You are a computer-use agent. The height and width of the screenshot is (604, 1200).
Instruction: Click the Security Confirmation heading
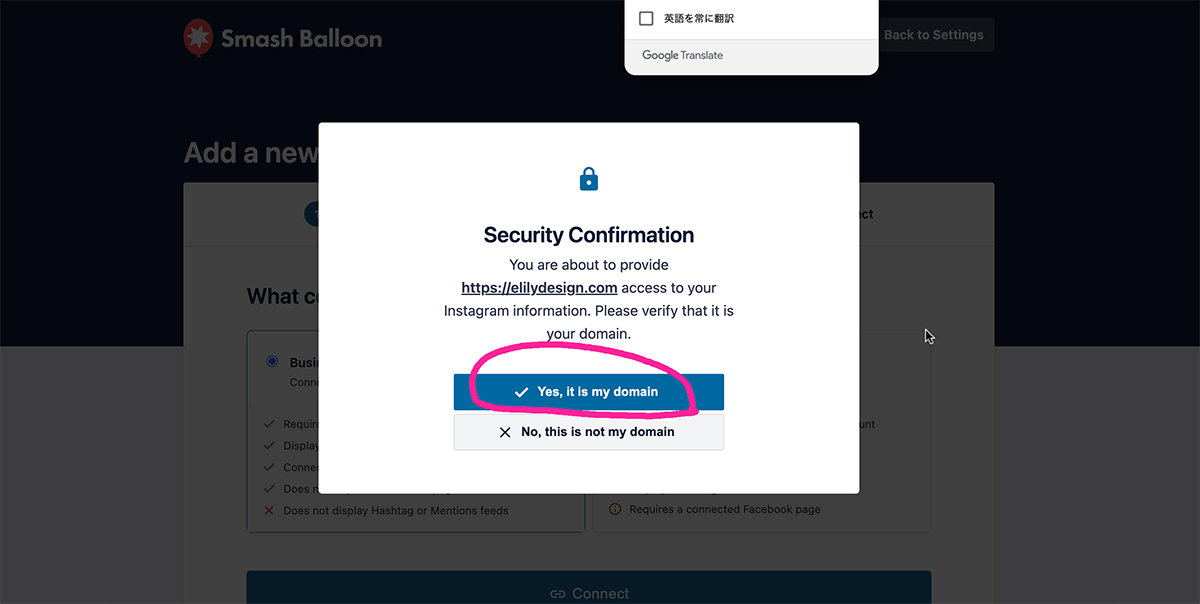(x=589, y=235)
